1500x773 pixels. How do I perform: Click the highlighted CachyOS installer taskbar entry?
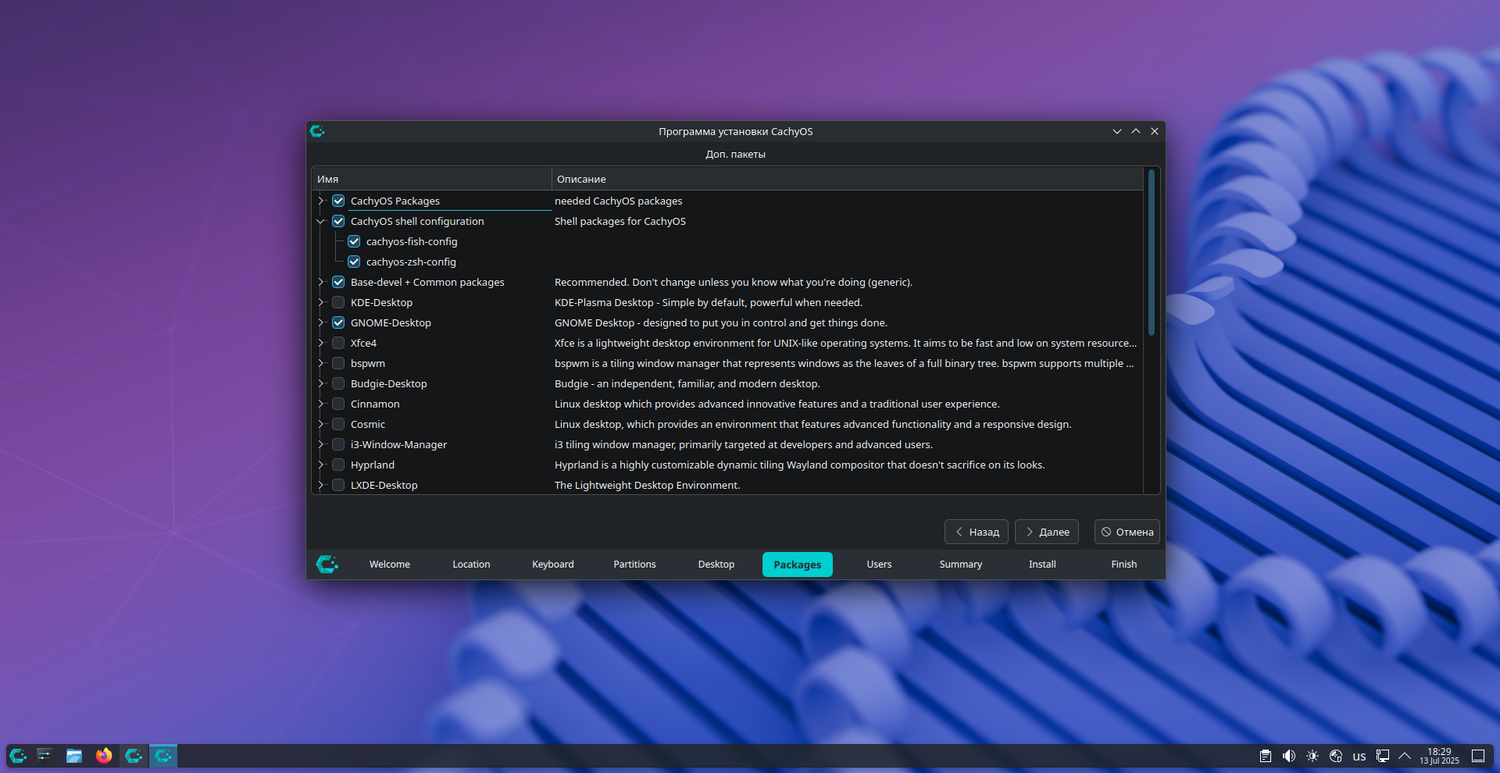click(163, 756)
